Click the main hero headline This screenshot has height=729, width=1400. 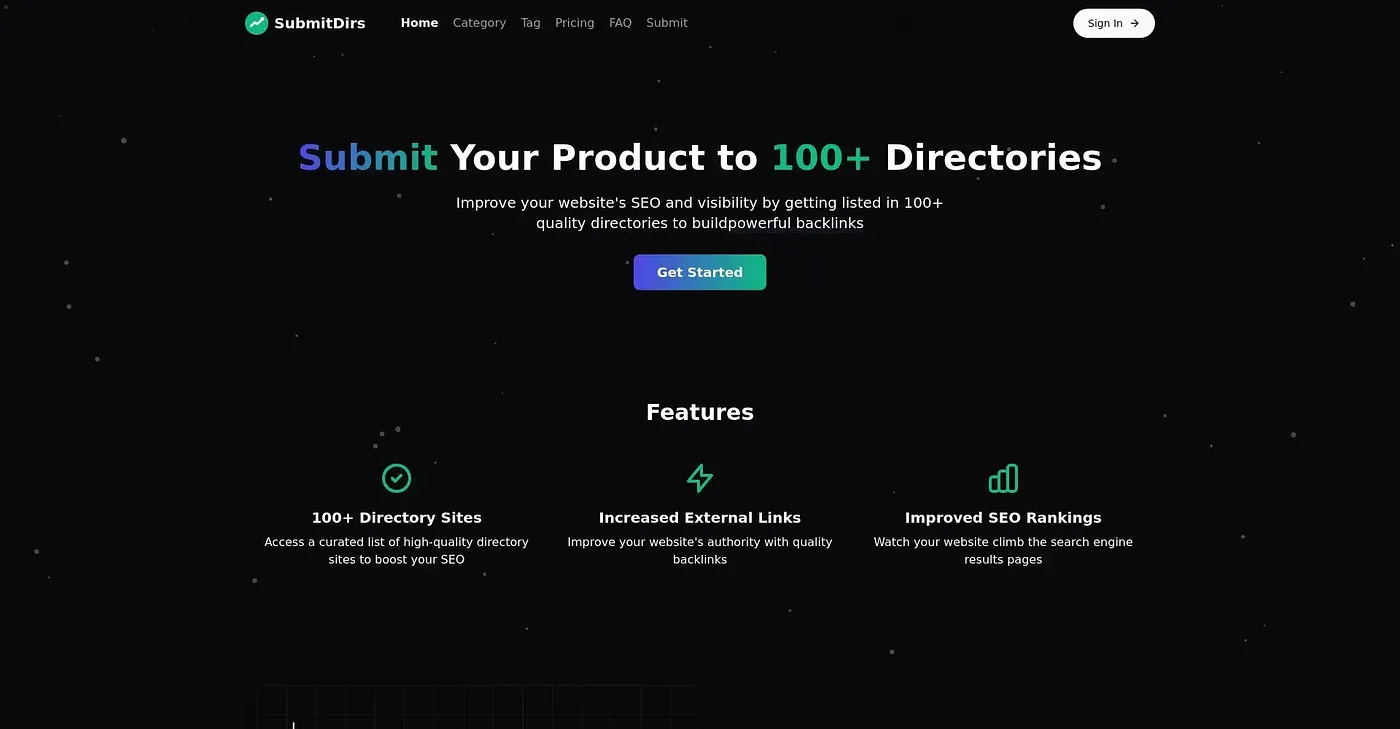point(700,158)
